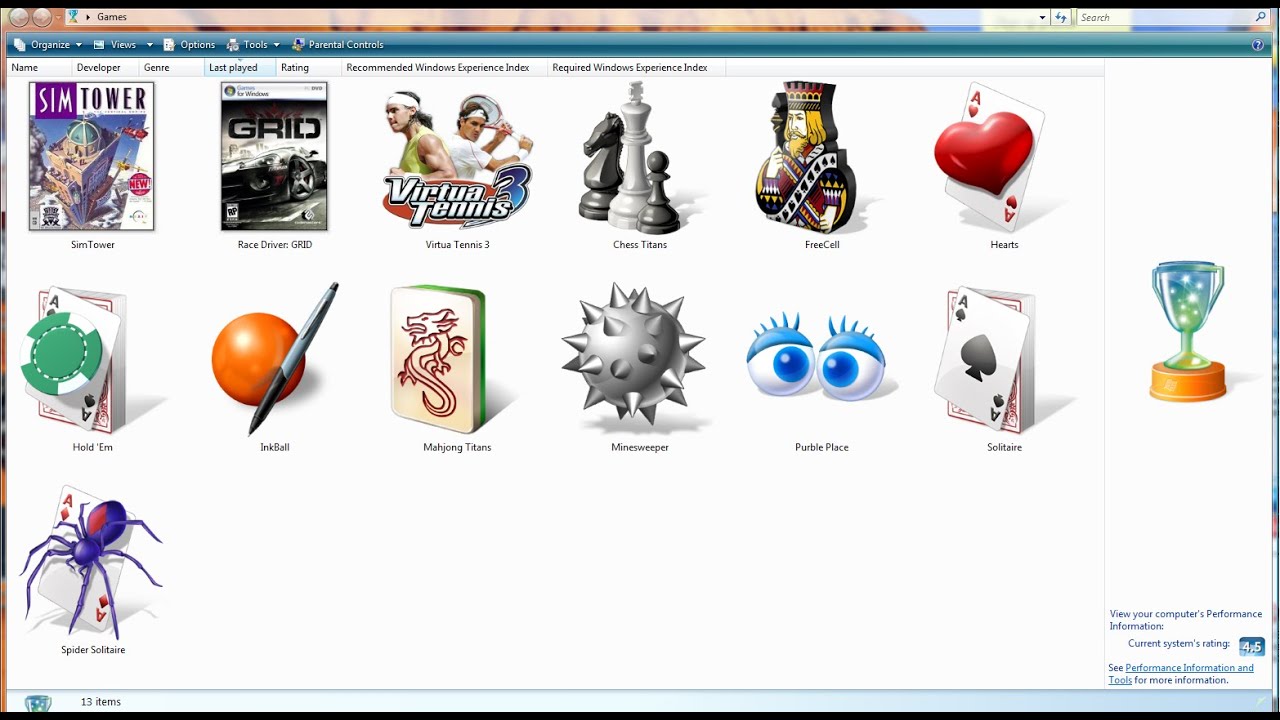The image size is (1280, 720).
Task: Select the Virtua Tennis 3 icon
Action: [x=457, y=160]
